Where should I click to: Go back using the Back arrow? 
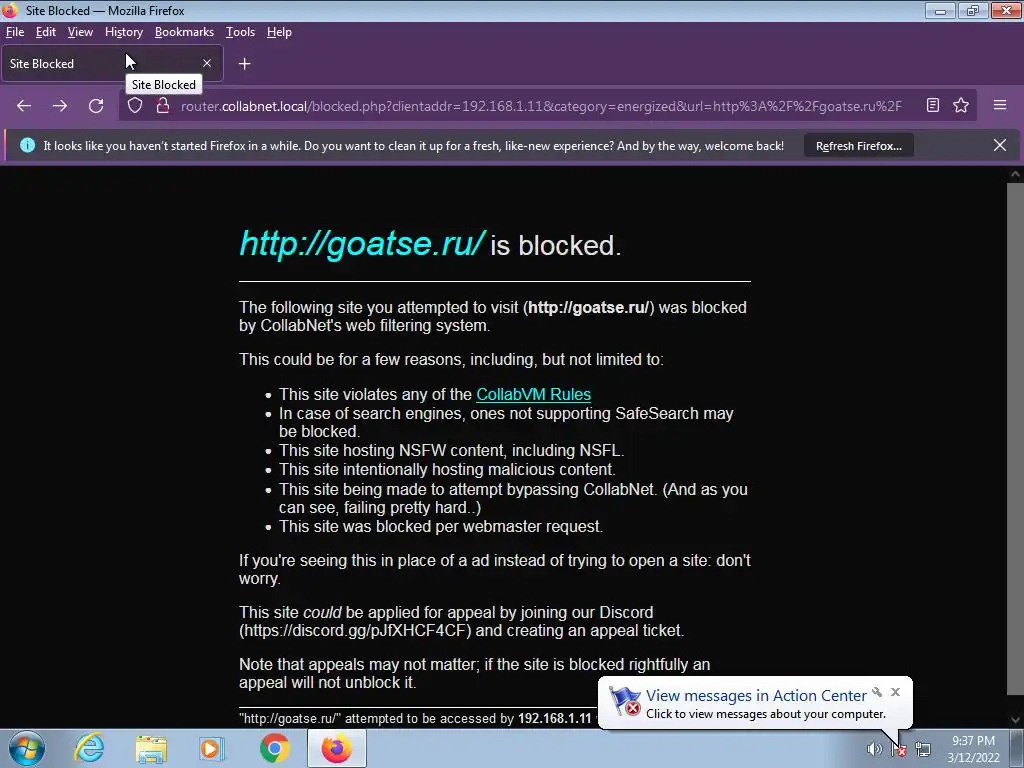point(24,106)
